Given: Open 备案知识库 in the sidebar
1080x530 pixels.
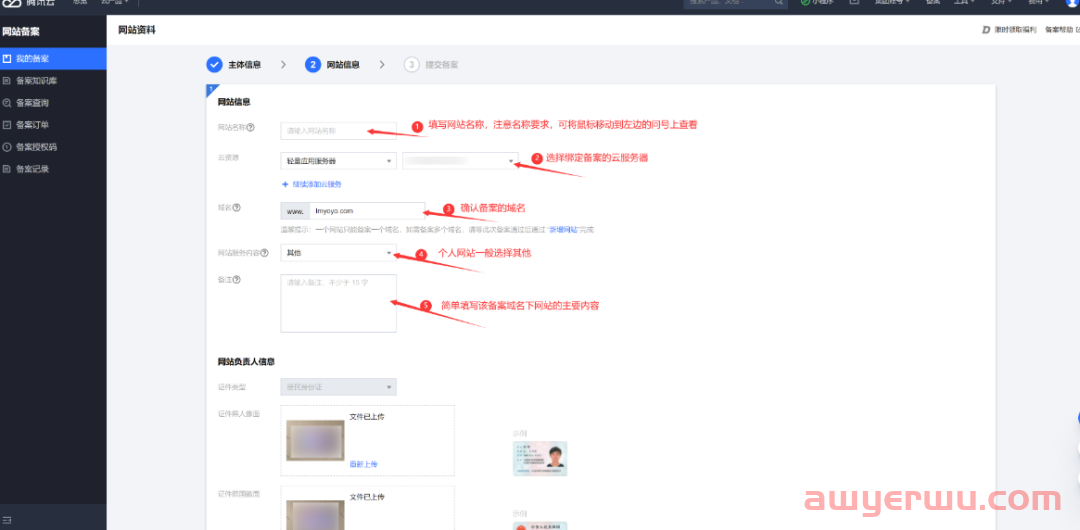Looking at the screenshot, I should [x=53, y=81].
